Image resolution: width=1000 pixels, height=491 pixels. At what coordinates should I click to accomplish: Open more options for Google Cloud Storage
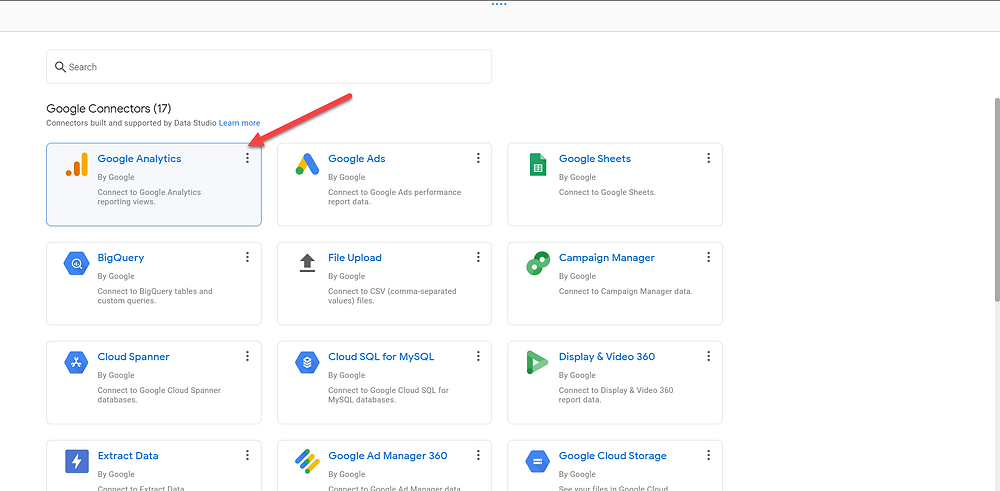(x=708, y=455)
